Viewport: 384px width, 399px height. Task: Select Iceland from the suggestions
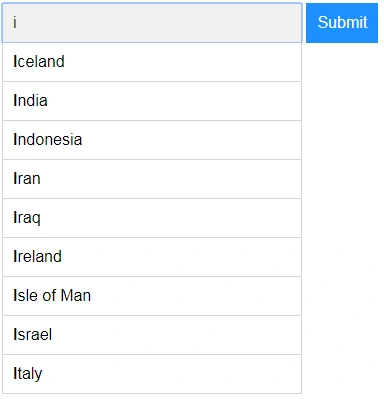[152, 62]
